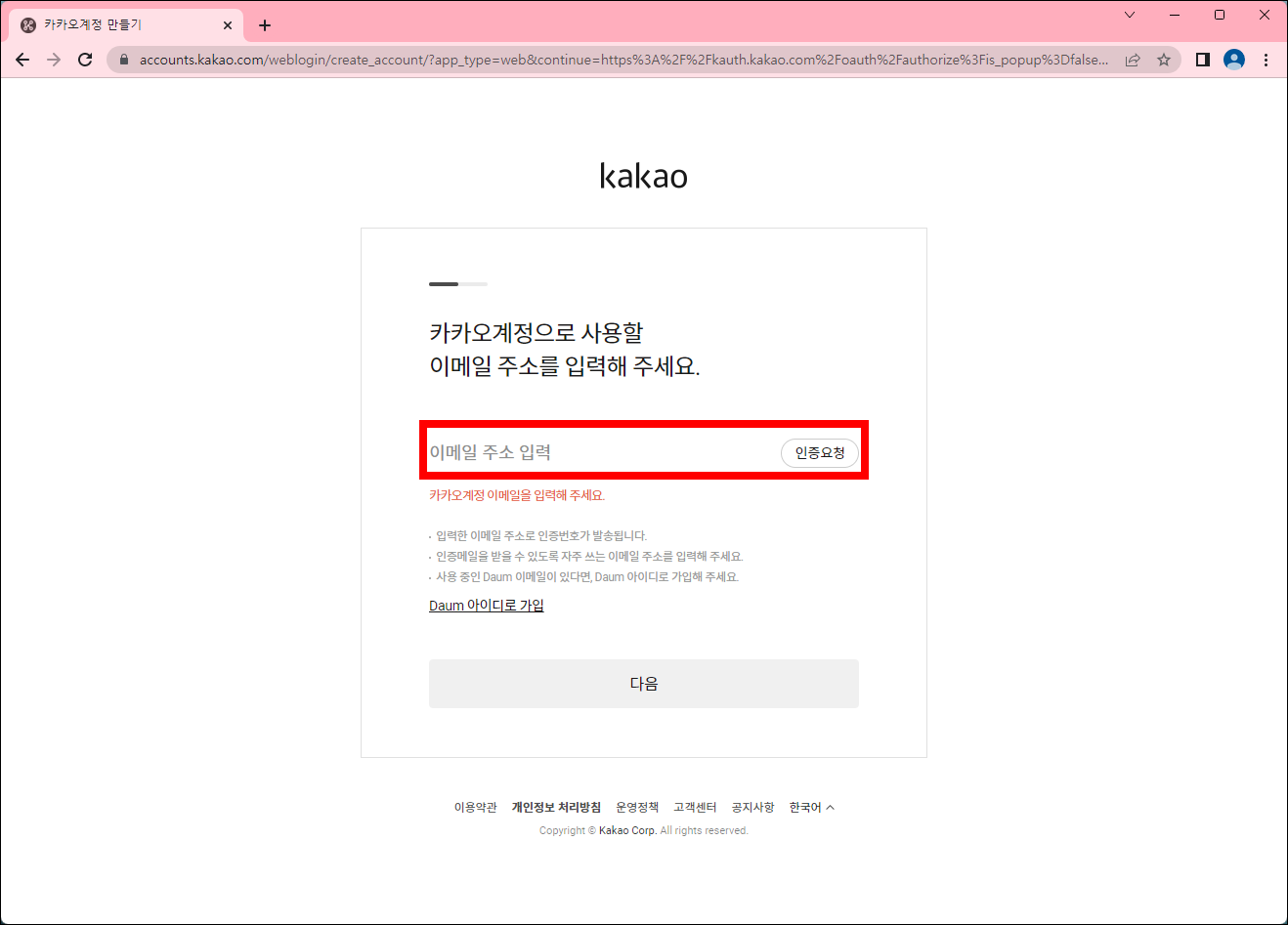Open the Chrome profile avatar menu
This screenshot has height=925, width=1288.
tap(1234, 60)
